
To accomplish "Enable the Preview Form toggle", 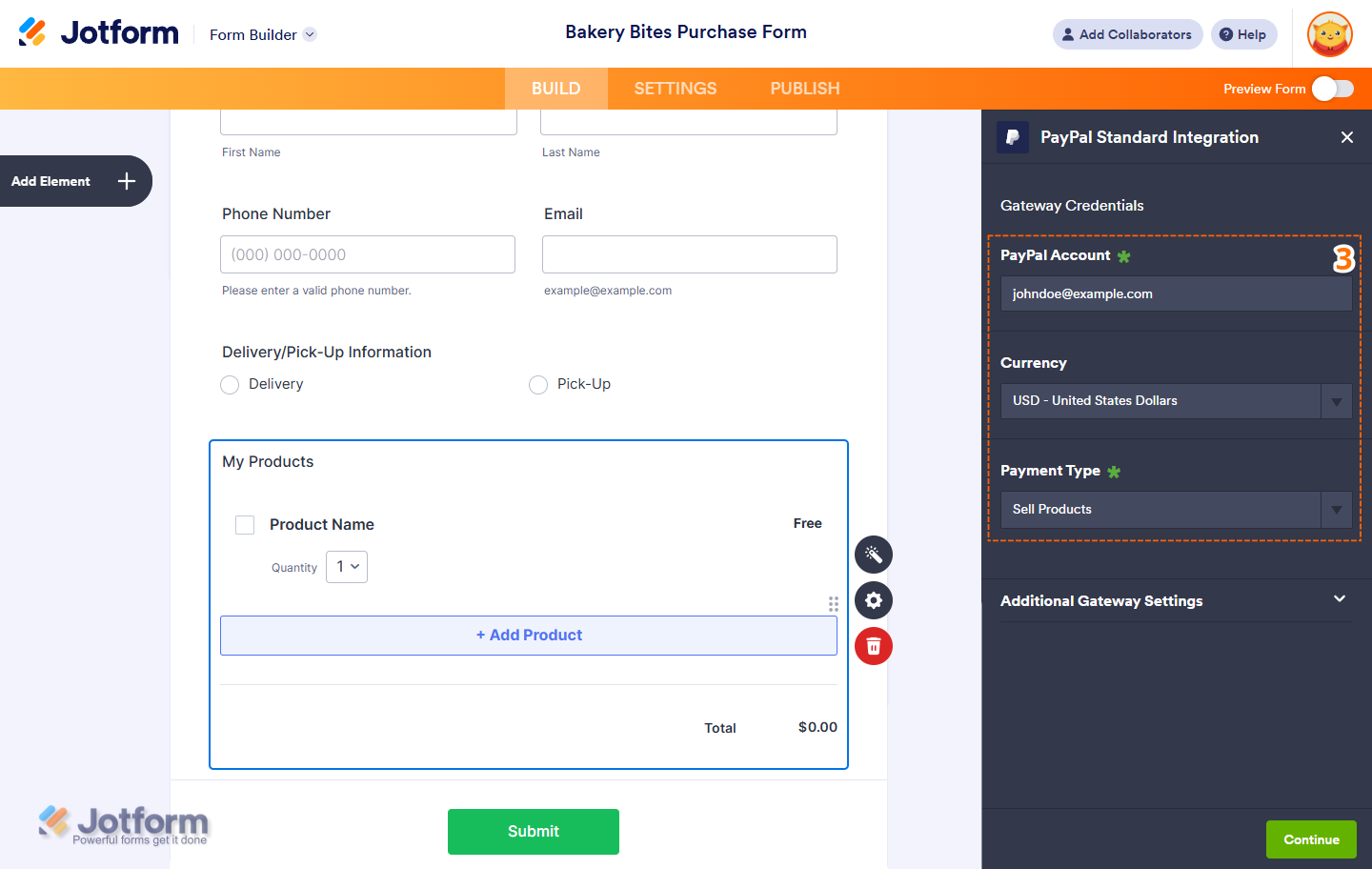I will pos(1332,88).
